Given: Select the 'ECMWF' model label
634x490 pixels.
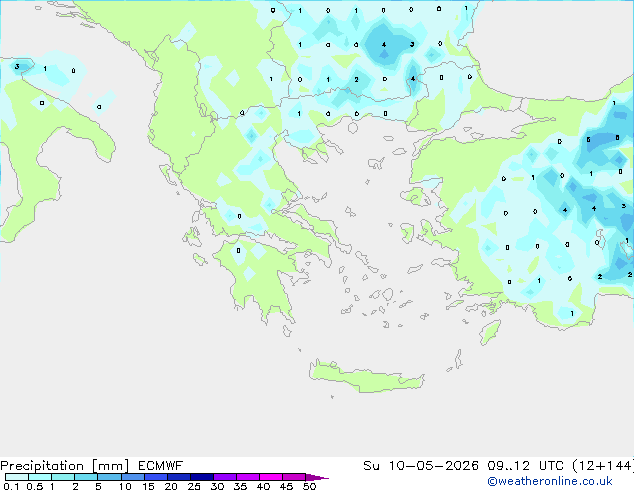Looking at the screenshot, I should 160,466.
